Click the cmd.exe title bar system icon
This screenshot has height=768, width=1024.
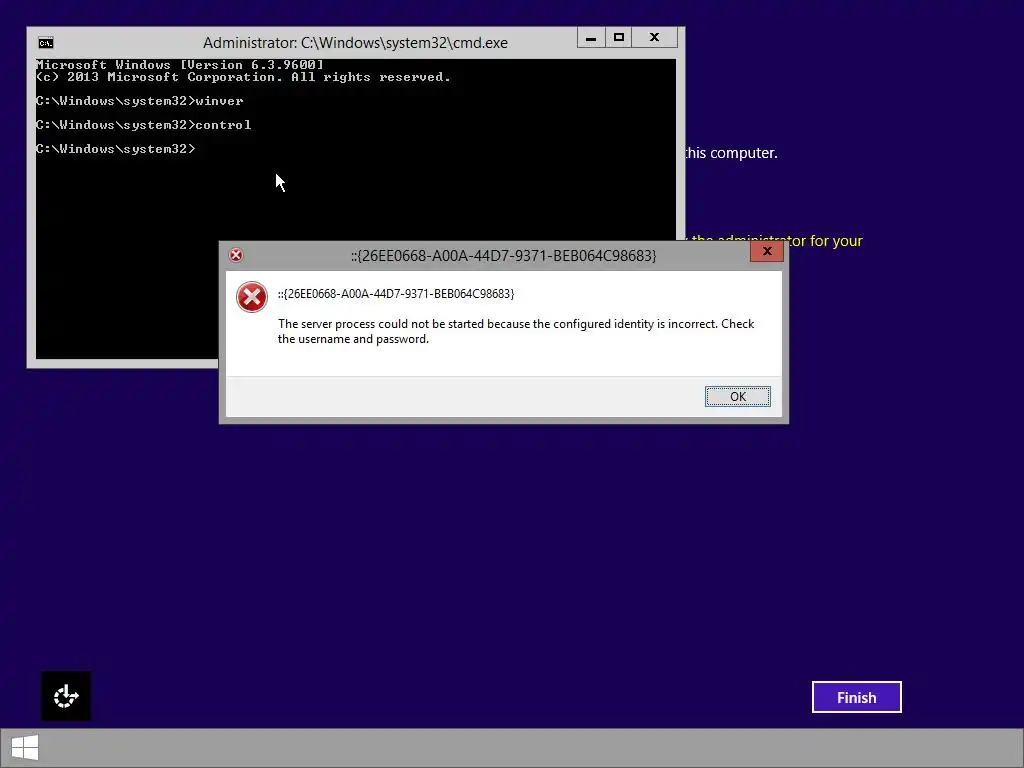(46, 43)
